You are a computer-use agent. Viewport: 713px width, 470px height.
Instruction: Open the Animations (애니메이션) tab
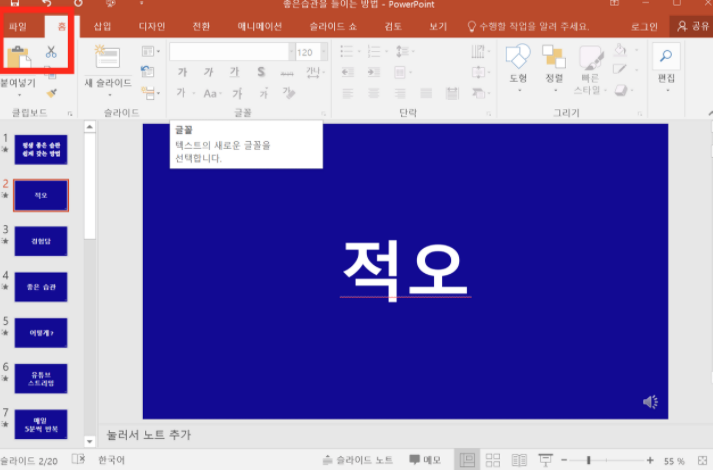260,26
